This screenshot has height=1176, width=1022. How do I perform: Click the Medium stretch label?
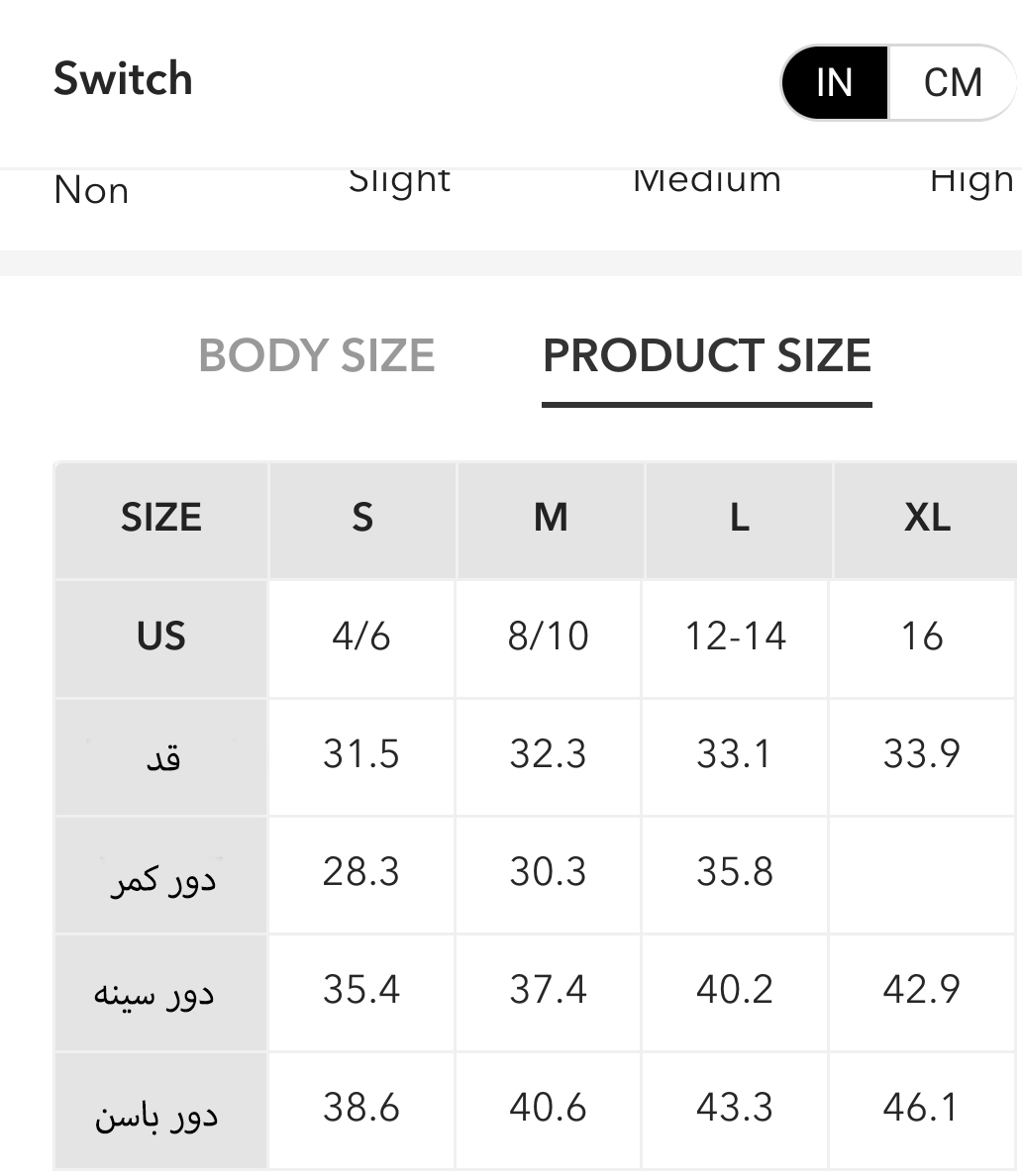707,181
